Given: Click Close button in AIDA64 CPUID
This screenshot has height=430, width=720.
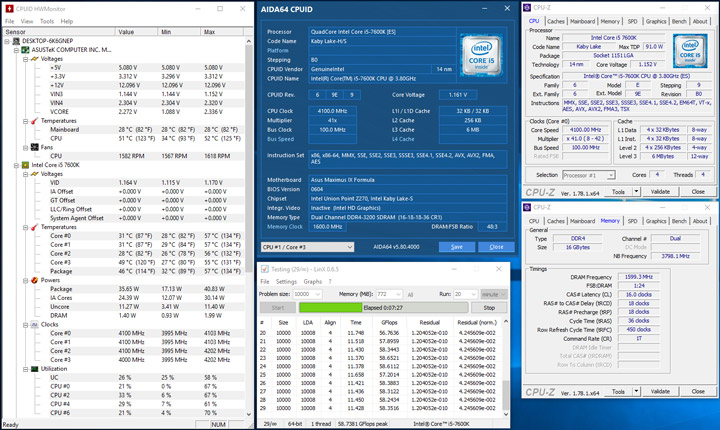Looking at the screenshot, I should point(496,247).
